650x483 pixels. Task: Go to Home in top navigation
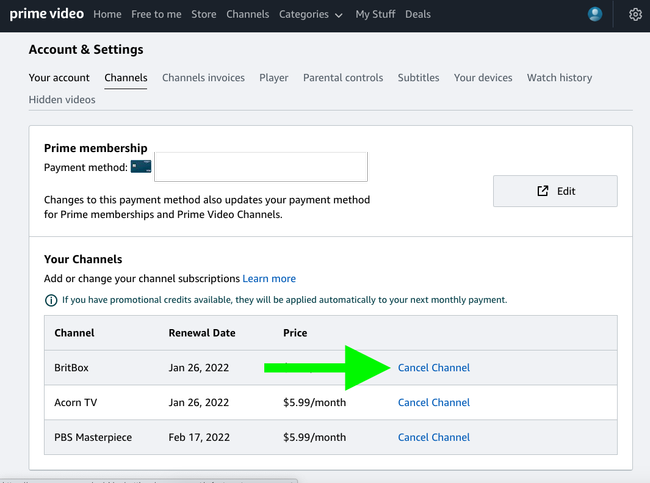(107, 15)
